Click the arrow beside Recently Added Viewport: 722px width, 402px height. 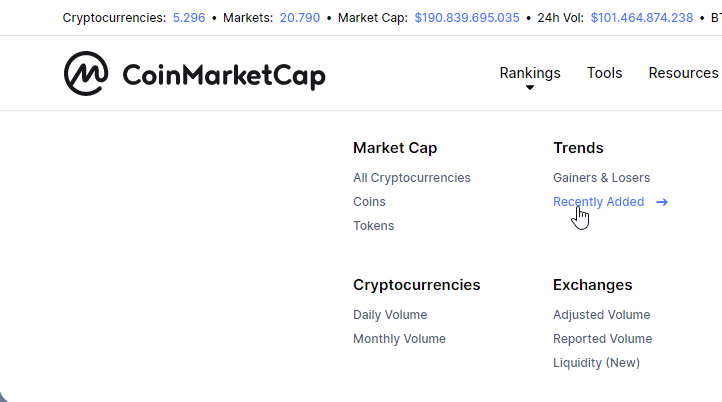click(x=662, y=202)
